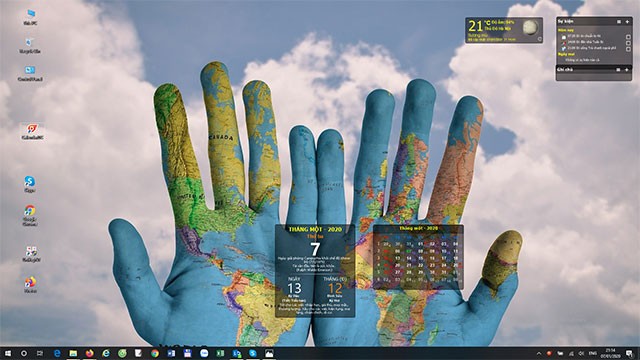The width and height of the screenshot is (640, 360).
Task: Open the 07:00 event entry
Action: (582, 37)
